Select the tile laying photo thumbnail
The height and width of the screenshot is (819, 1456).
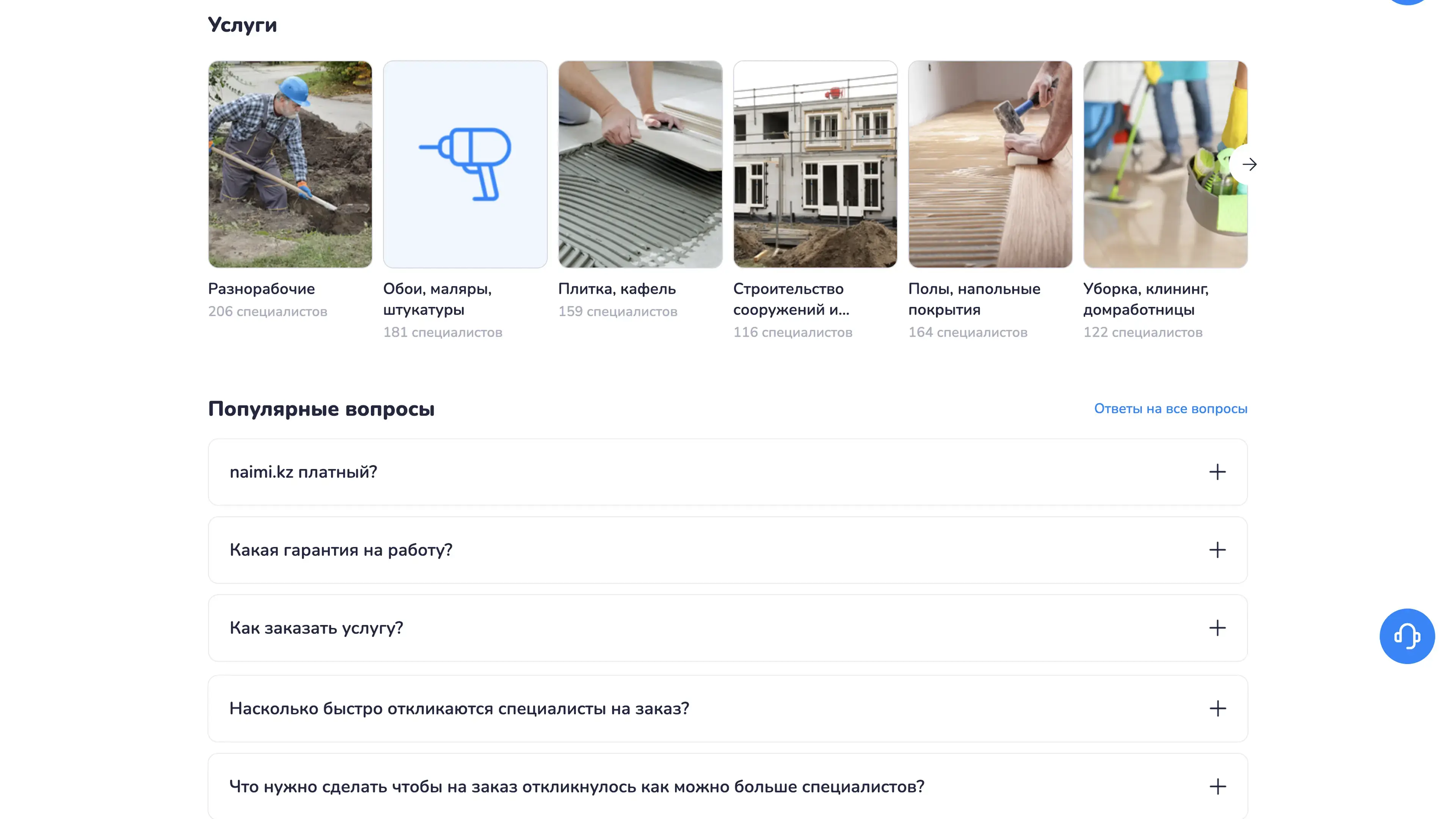pos(640,164)
